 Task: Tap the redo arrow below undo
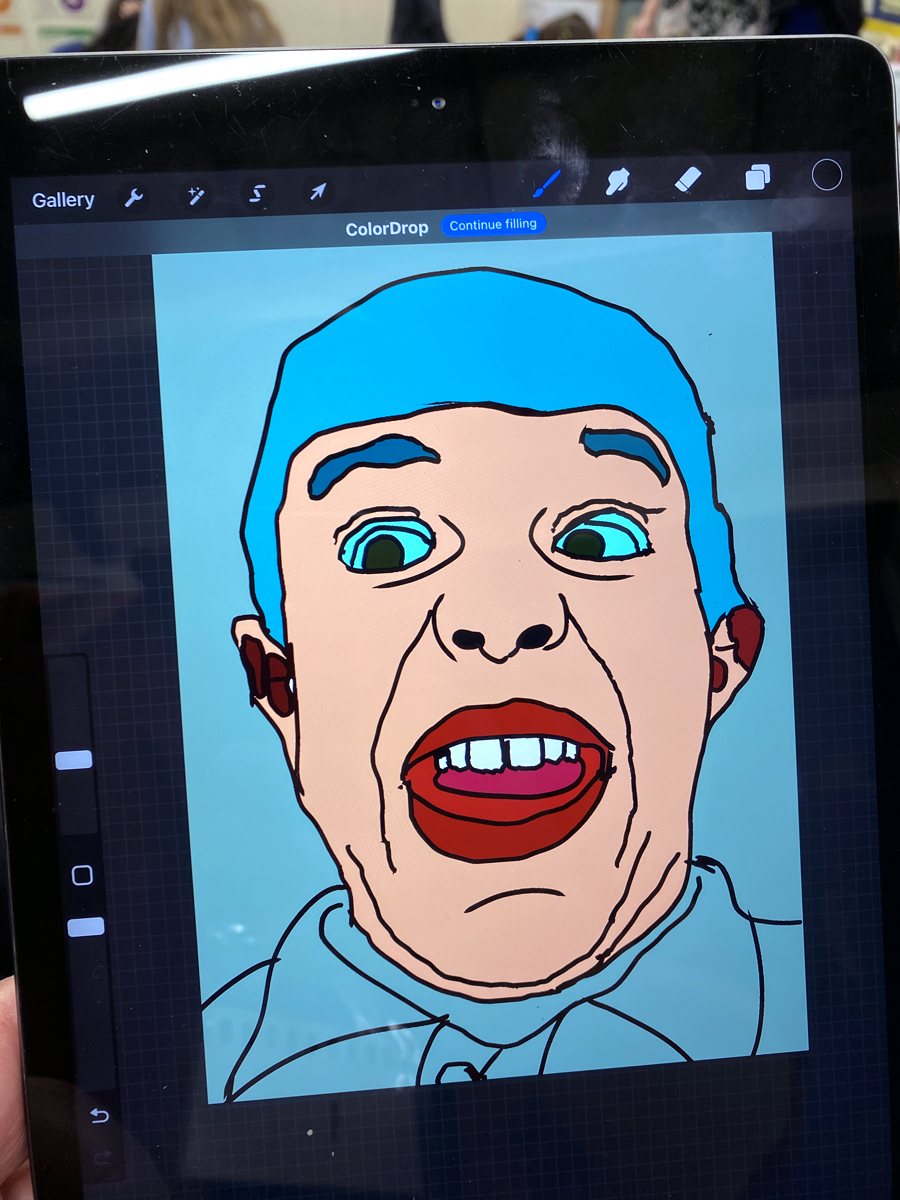[x=101, y=1157]
